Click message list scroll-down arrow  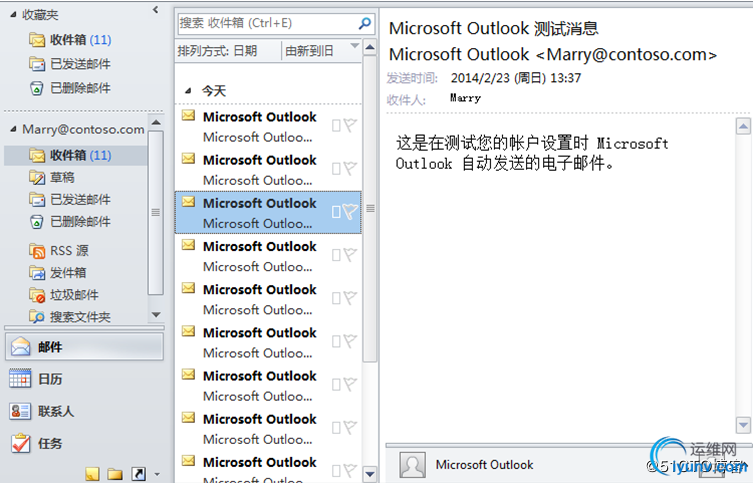tap(370, 474)
